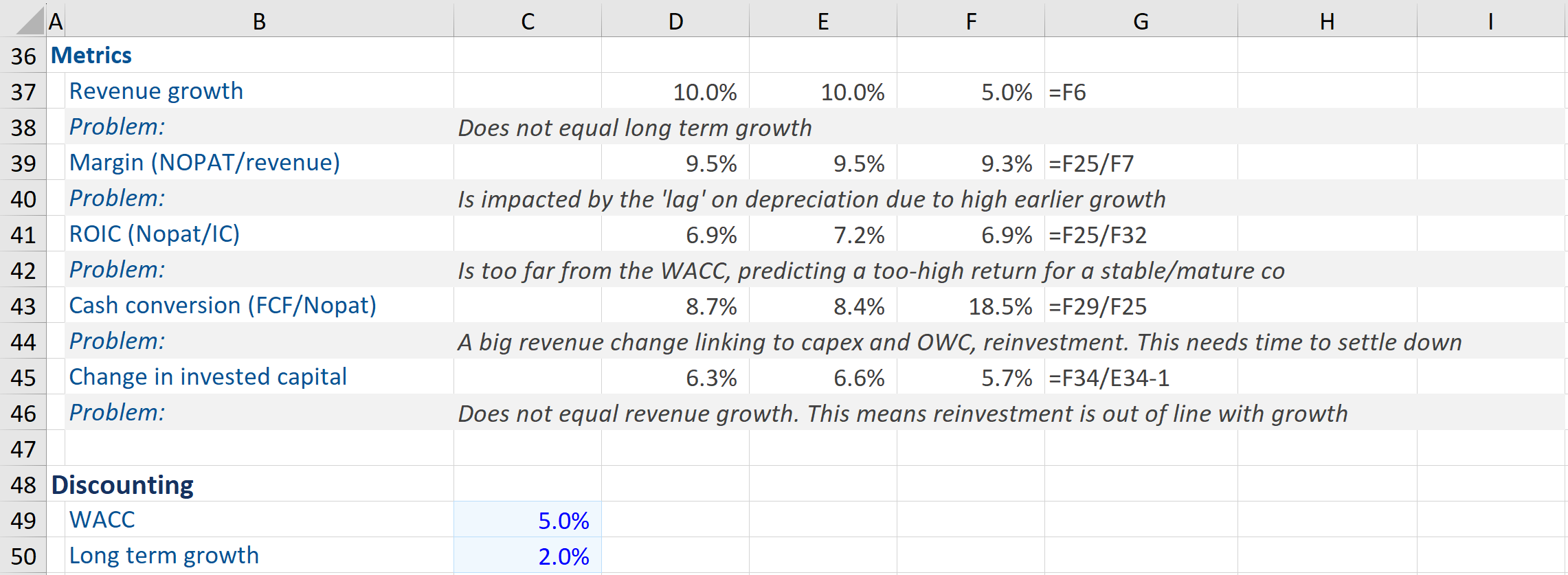Select row 48 header
1568x575 pixels.
pos(23,484)
